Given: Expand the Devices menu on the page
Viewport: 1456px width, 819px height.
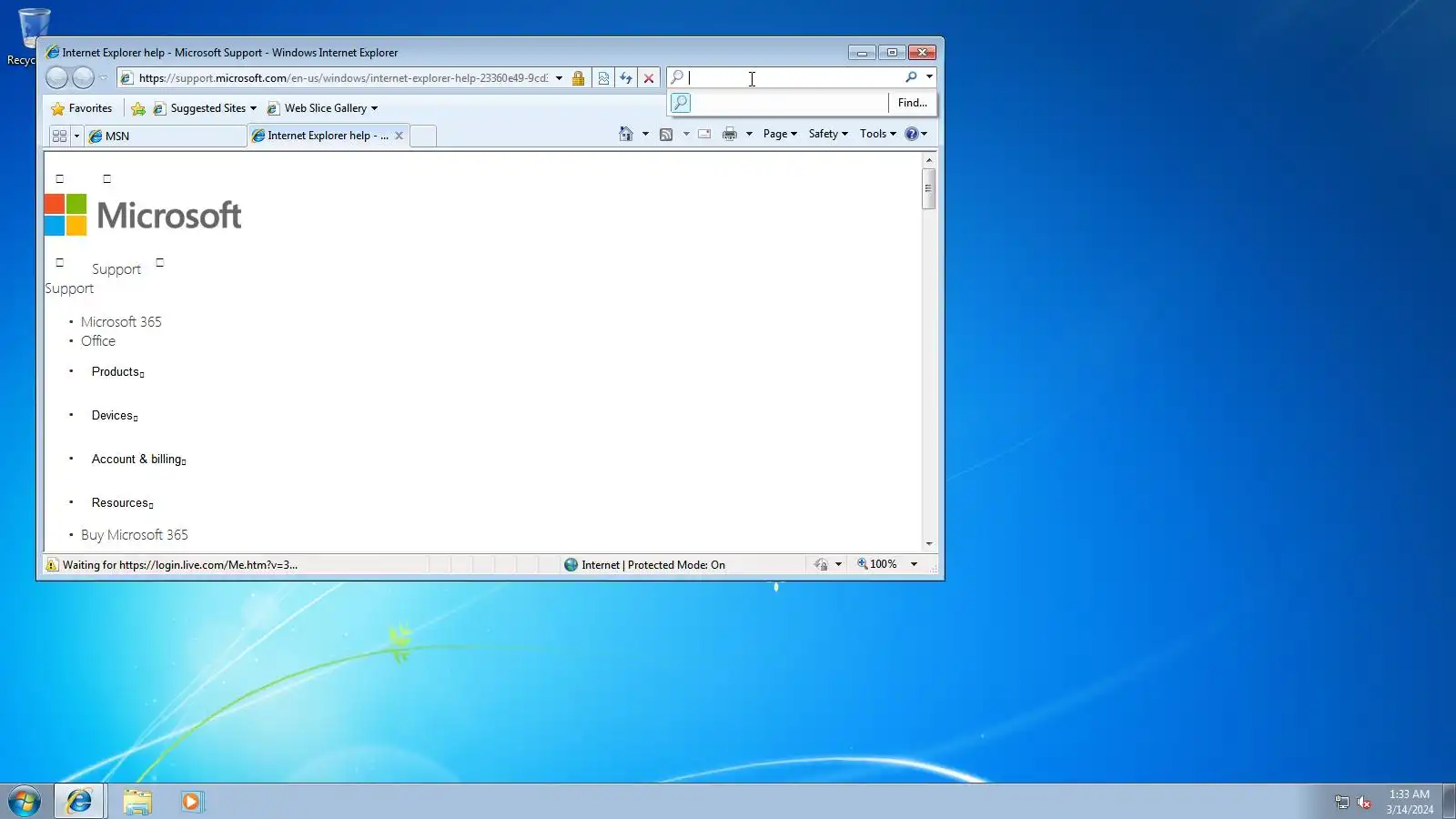Looking at the screenshot, I should coord(115,415).
